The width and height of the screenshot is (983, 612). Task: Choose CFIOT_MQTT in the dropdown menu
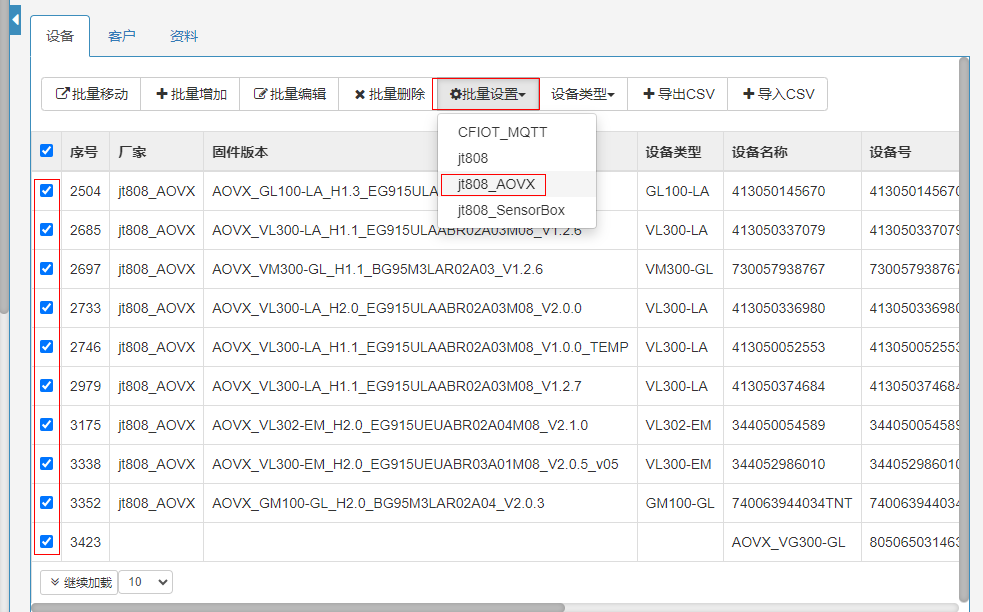[502, 132]
